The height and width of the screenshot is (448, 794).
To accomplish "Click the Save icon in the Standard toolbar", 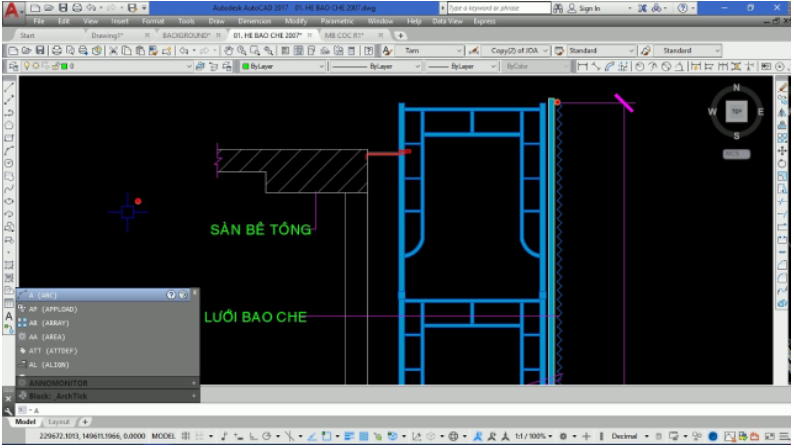I will (40, 50).
